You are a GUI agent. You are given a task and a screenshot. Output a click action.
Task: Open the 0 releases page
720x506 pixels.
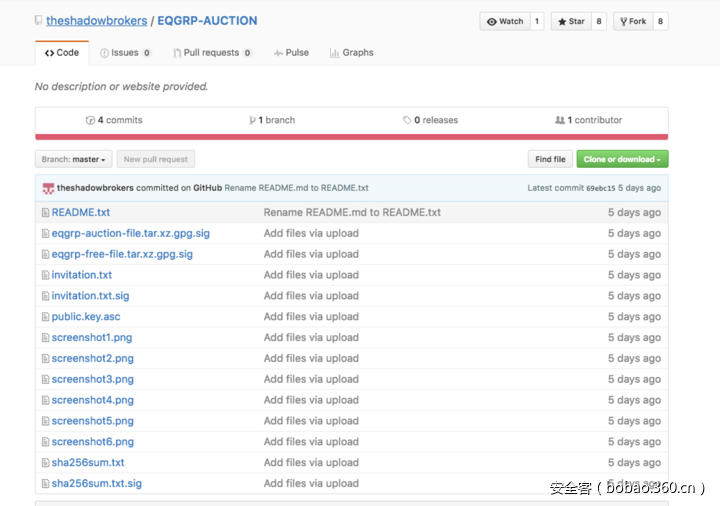(431, 120)
